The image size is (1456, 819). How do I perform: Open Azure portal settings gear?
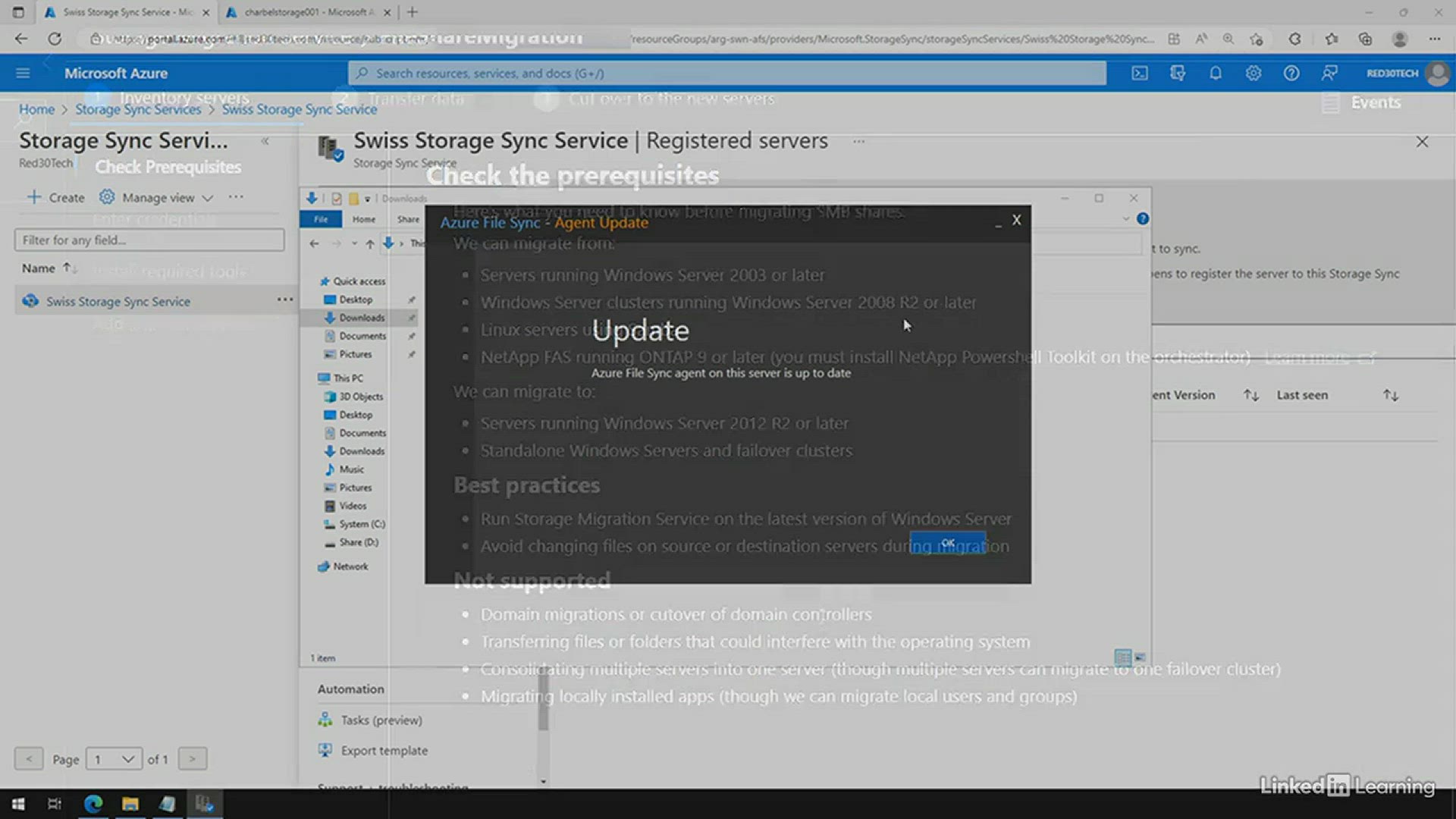coord(1253,74)
